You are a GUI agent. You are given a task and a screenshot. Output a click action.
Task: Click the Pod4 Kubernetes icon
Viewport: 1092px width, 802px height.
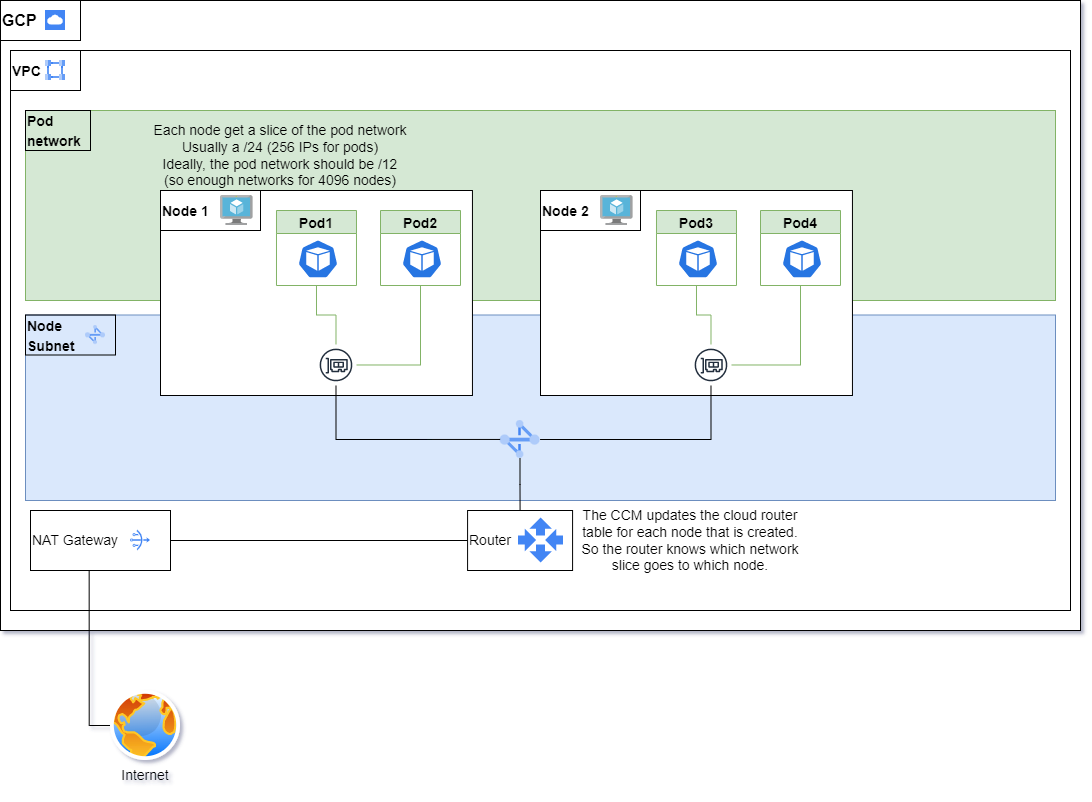[800, 260]
